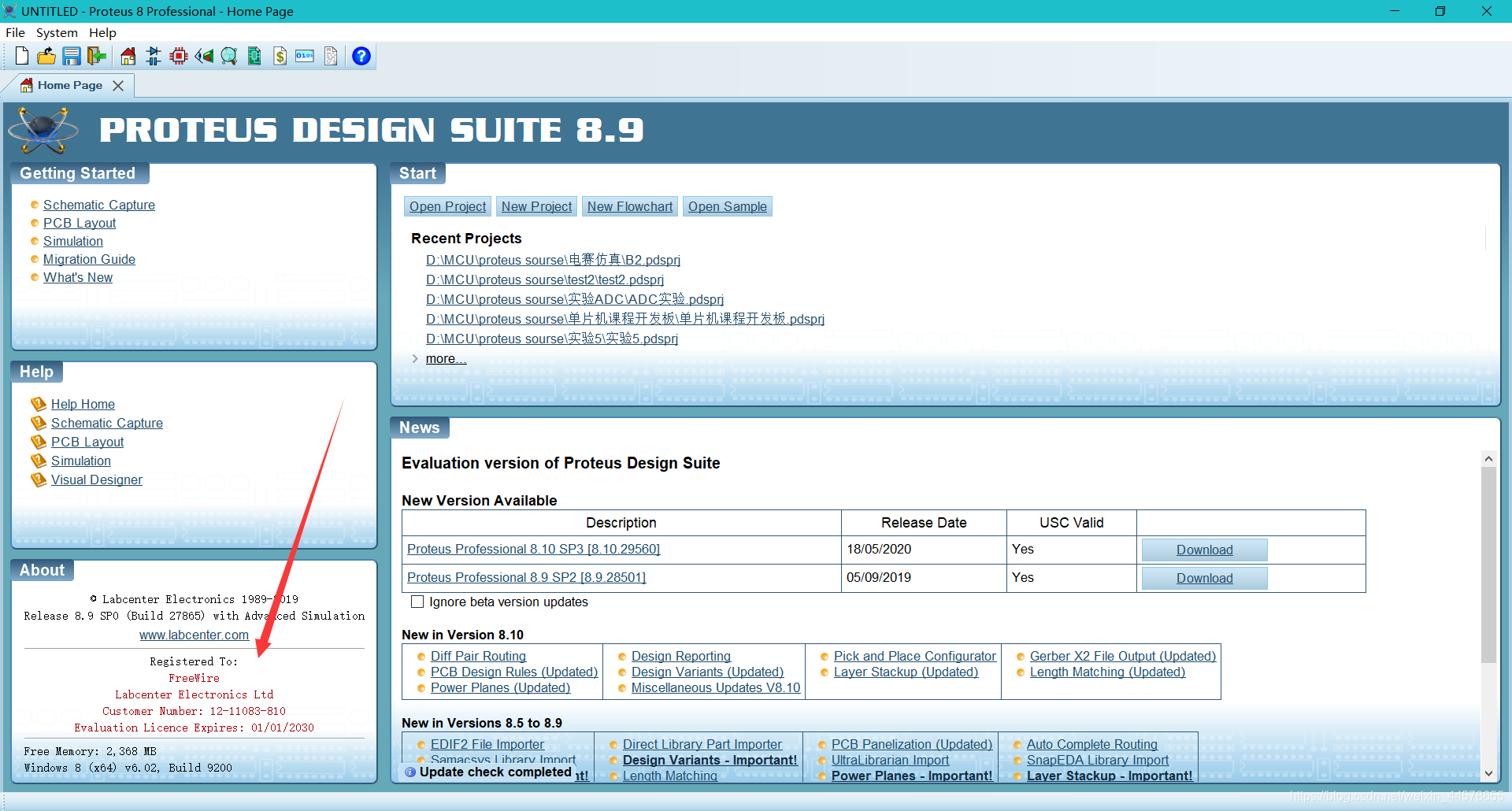This screenshot has height=811, width=1512.
Task: Open PCB Panelization (Updated) link
Action: pos(912,744)
